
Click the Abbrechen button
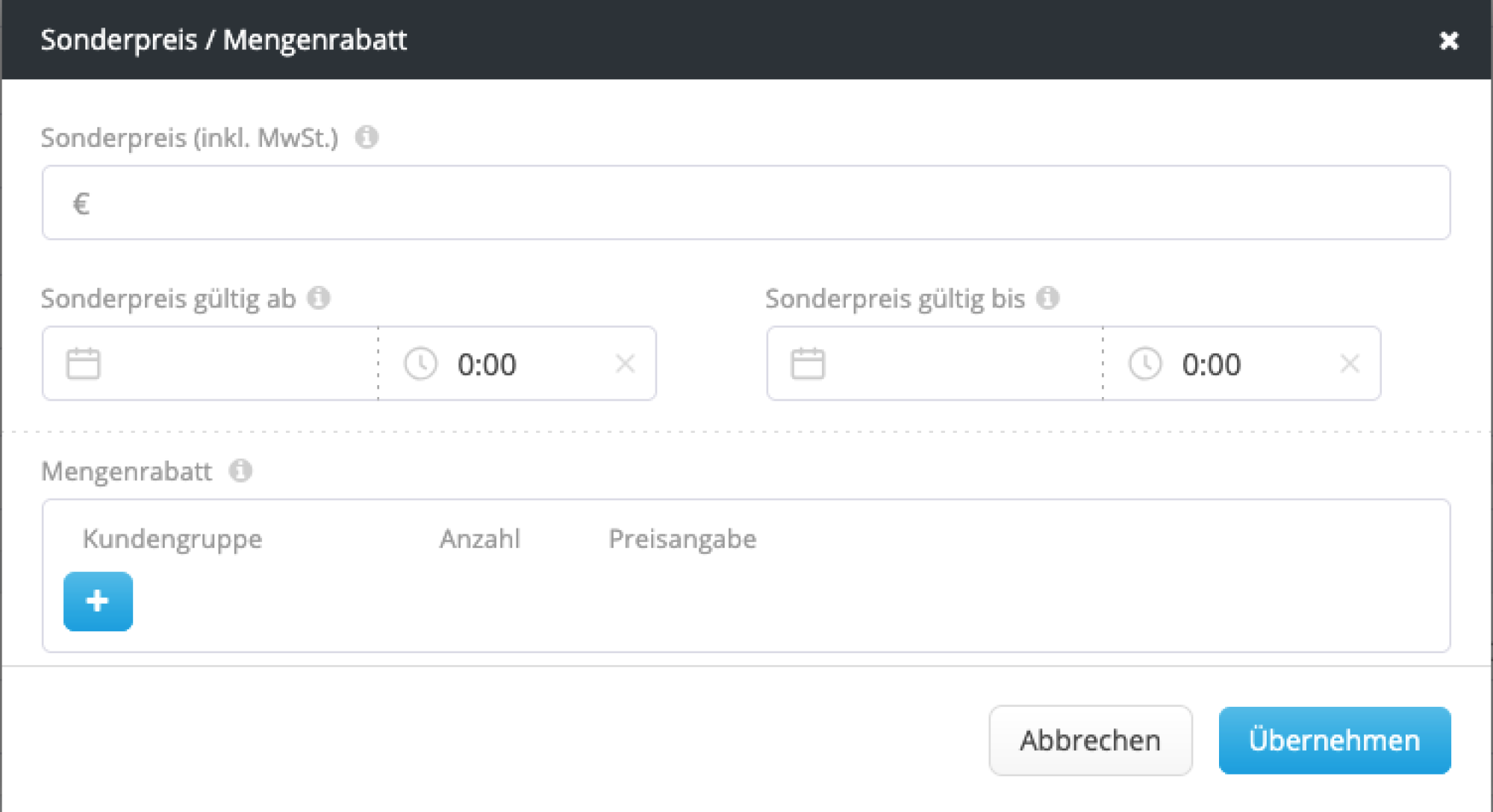1091,740
